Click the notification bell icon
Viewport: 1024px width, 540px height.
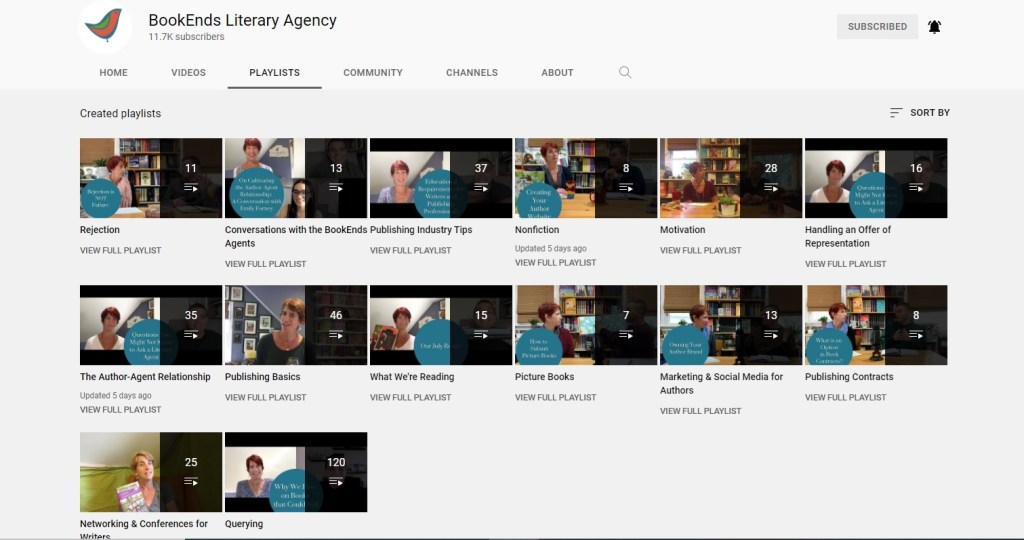pos(934,27)
